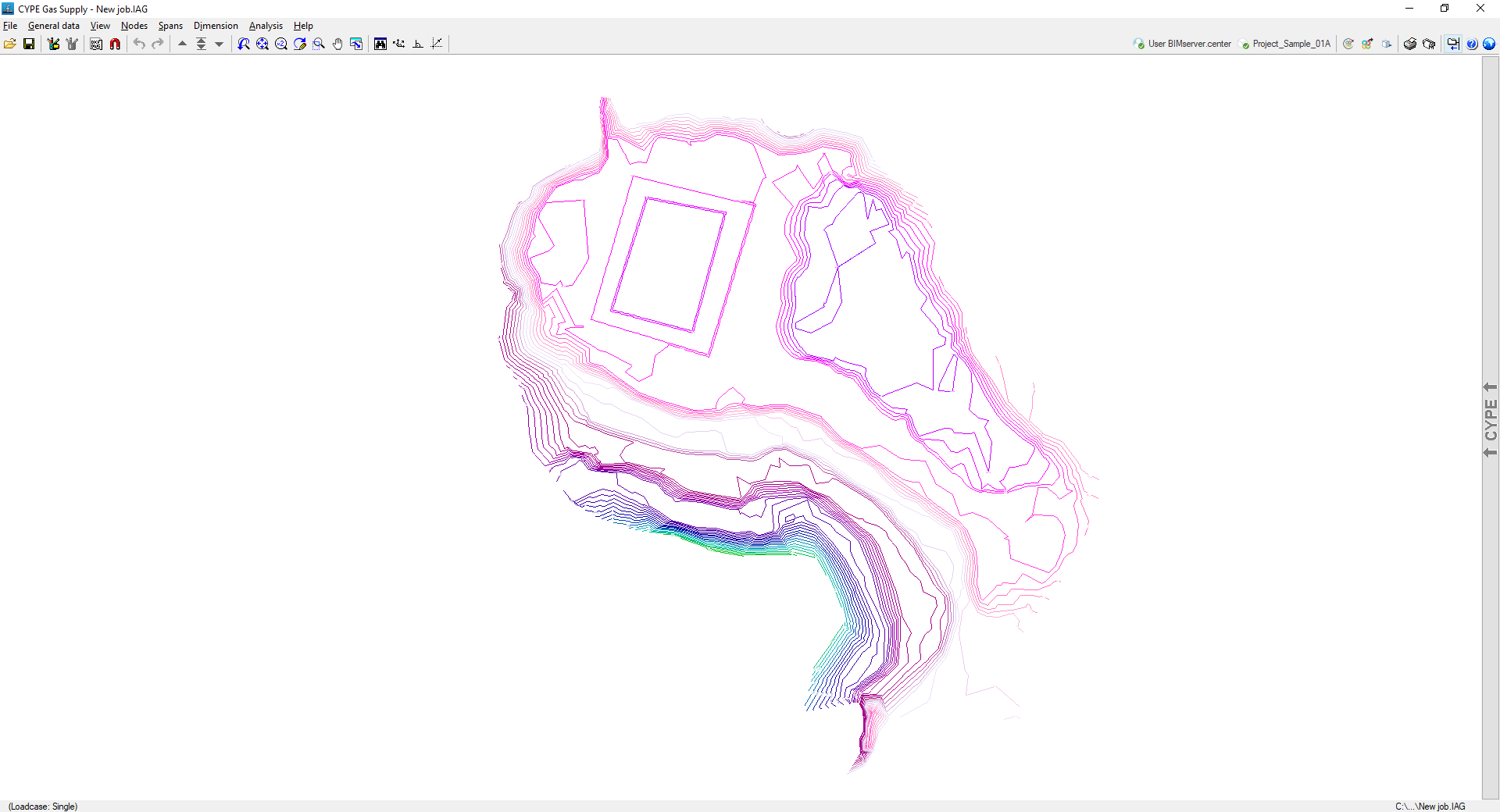Image resolution: width=1500 pixels, height=812 pixels.
Task: Open the Help menu
Action: 303,26
